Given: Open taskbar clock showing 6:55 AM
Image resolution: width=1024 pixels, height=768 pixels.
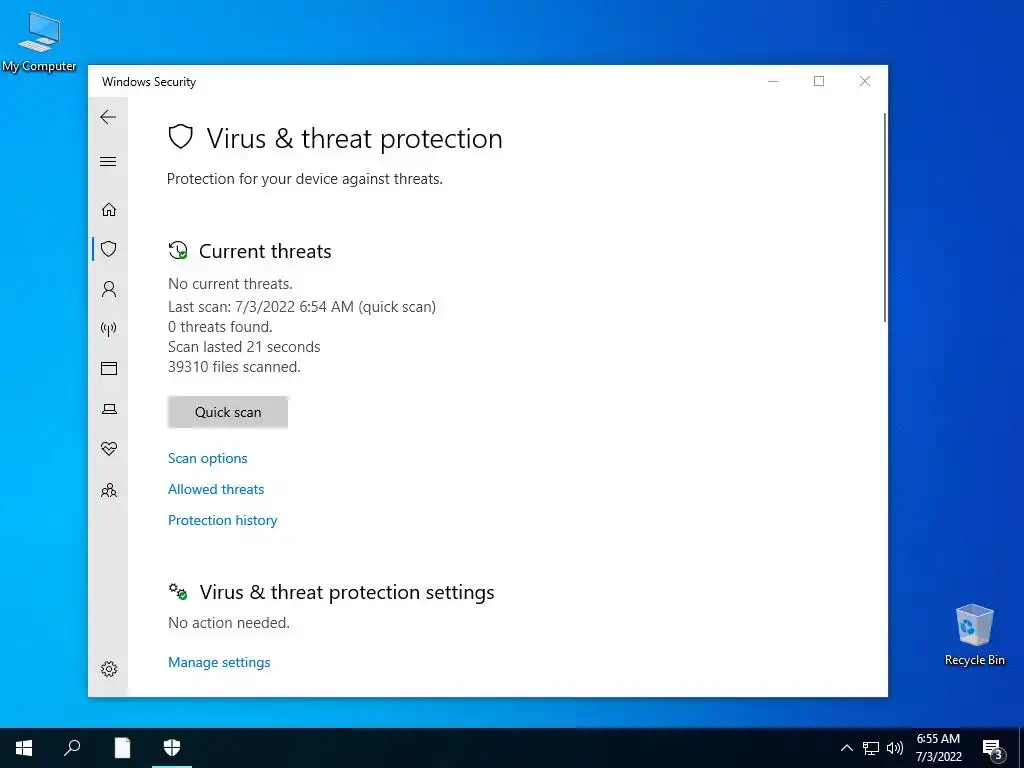Looking at the screenshot, I should click(938, 748).
